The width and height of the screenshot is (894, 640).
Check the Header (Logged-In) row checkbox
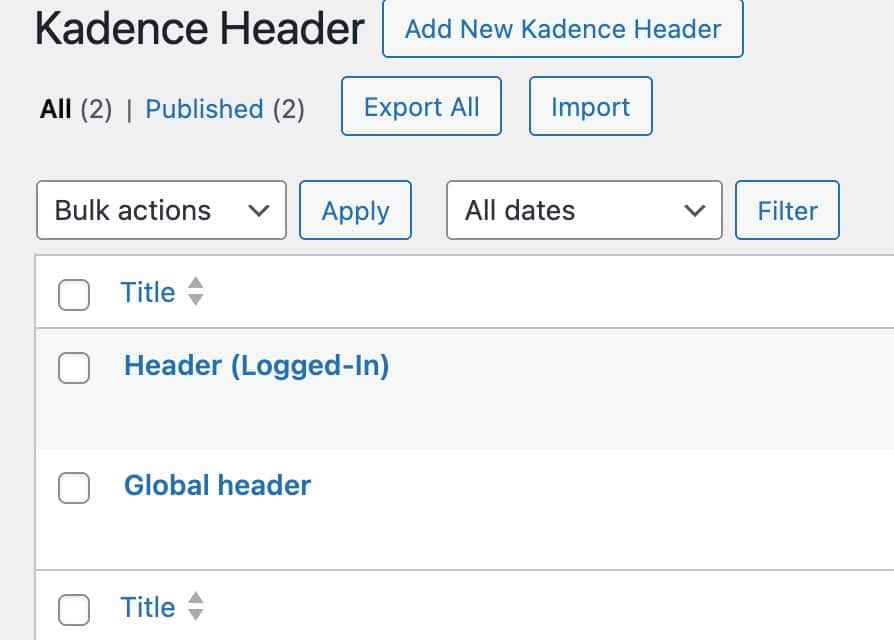pyautogui.click(x=74, y=368)
